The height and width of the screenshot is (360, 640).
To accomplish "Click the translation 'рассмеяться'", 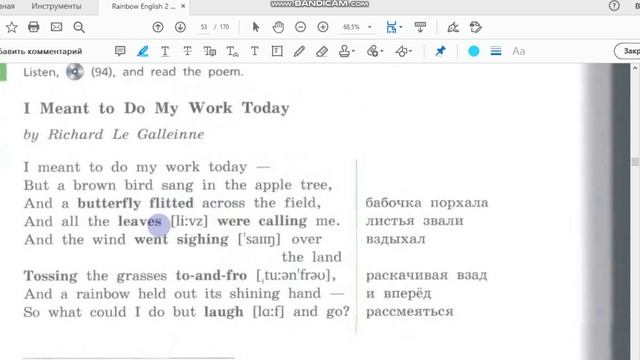I will click(409, 312).
